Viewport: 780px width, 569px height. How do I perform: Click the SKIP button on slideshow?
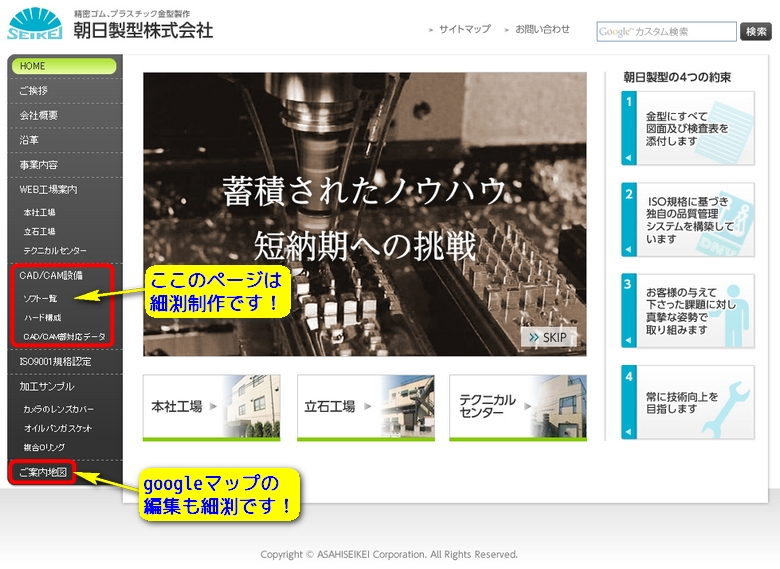tap(548, 338)
